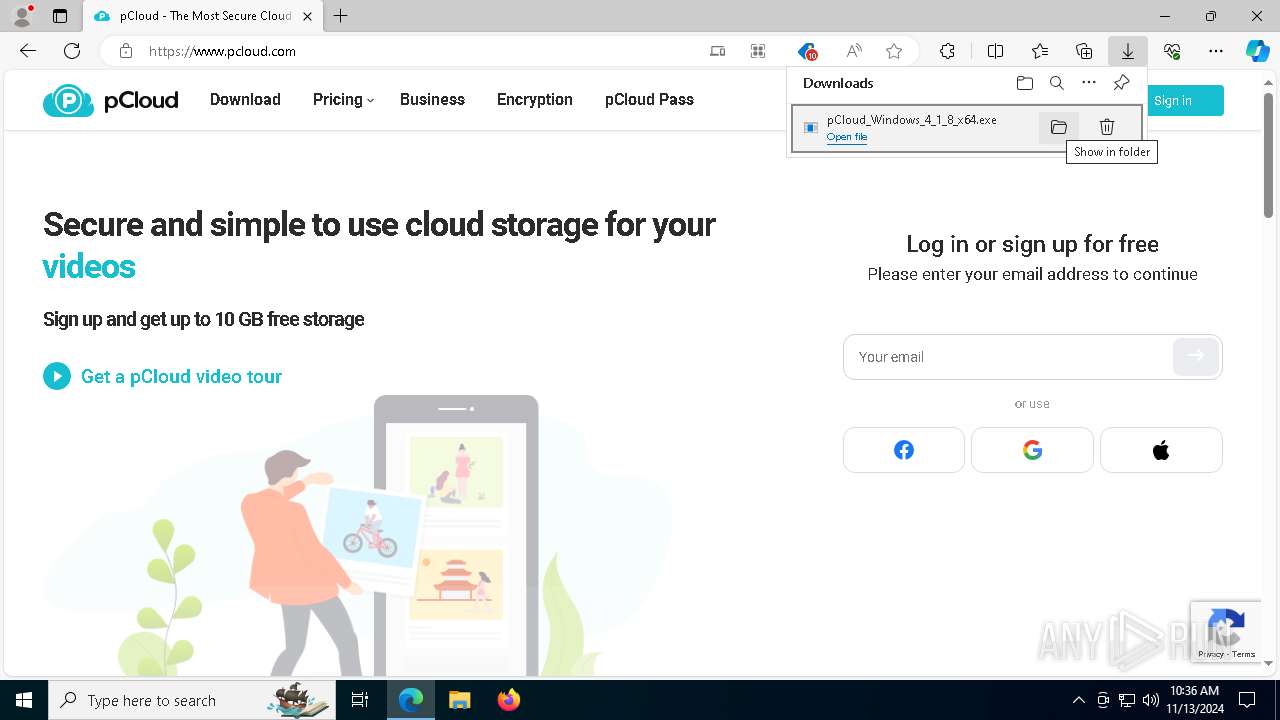Image resolution: width=1280 pixels, height=720 pixels.
Task: Click the pCloud logo
Action: 110,100
